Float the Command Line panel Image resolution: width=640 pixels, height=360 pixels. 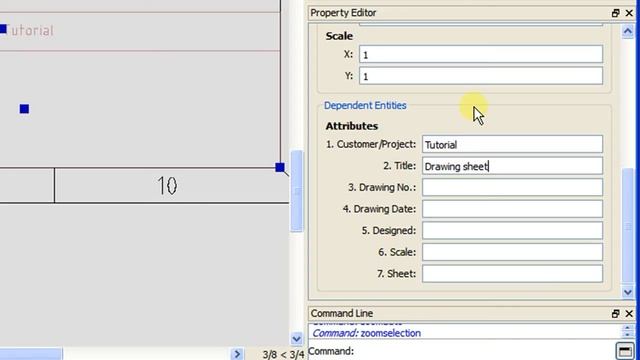tap(616, 313)
